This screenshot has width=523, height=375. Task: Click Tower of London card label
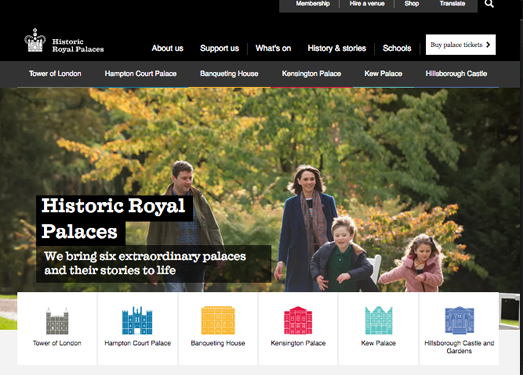57,343
